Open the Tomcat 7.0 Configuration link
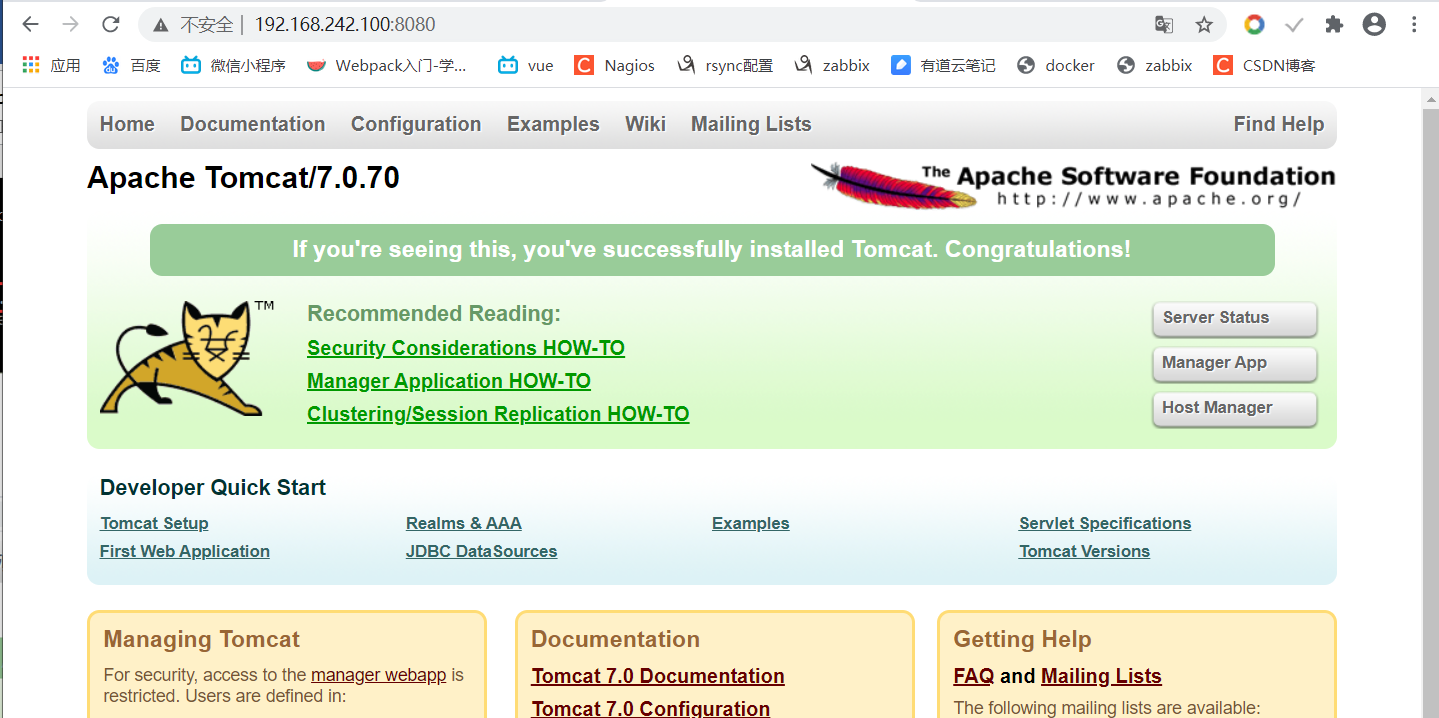 coord(651,708)
